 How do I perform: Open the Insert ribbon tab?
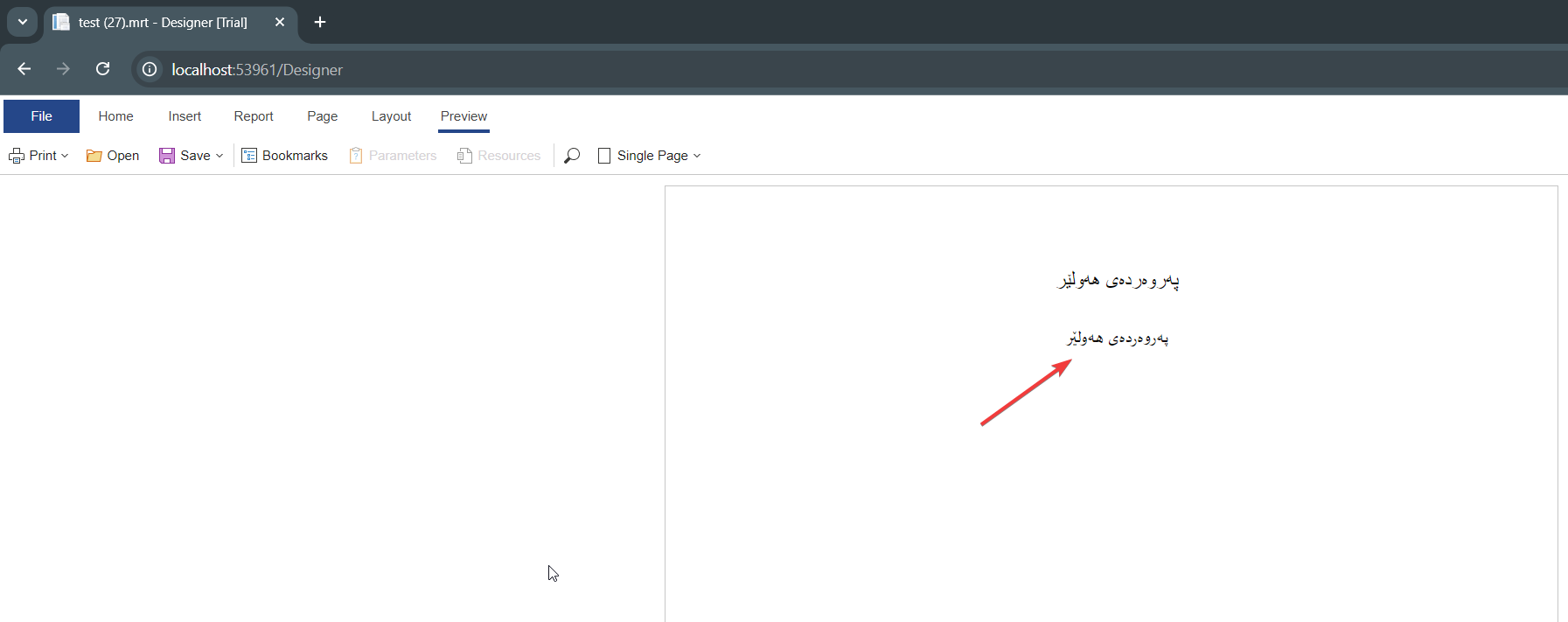click(x=185, y=116)
